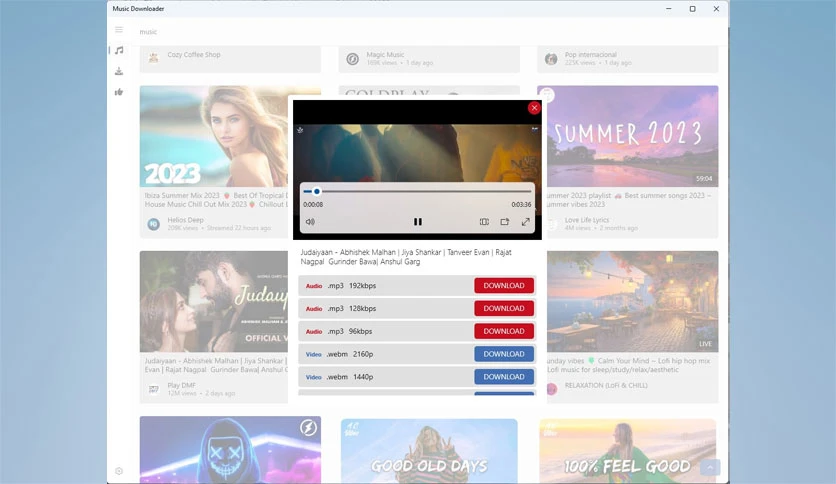Click the Love Life Lyrics channel name
This screenshot has width=836, height=484.
coord(586,220)
